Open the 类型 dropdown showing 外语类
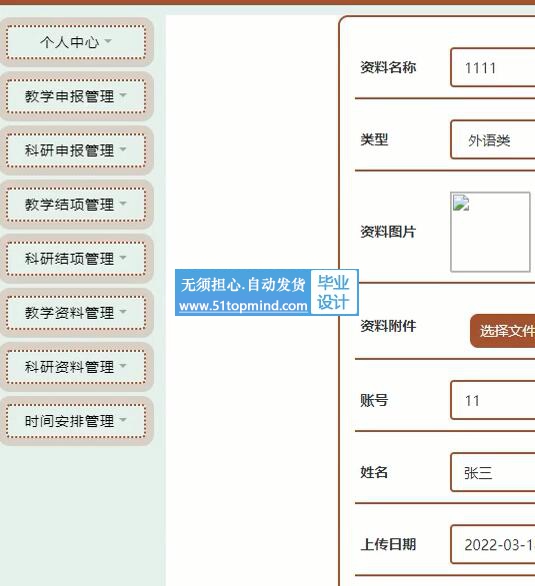 (x=493, y=140)
